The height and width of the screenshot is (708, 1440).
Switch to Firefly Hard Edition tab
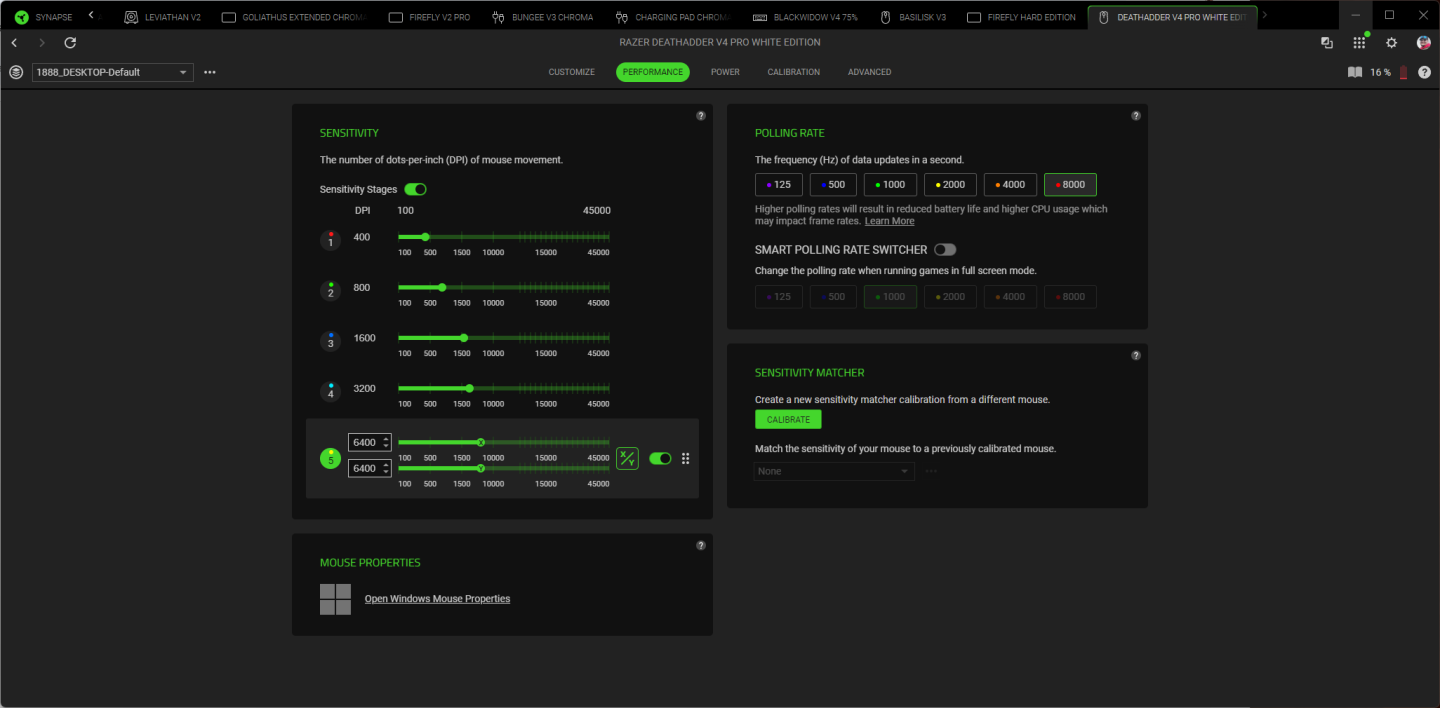click(x=1022, y=17)
